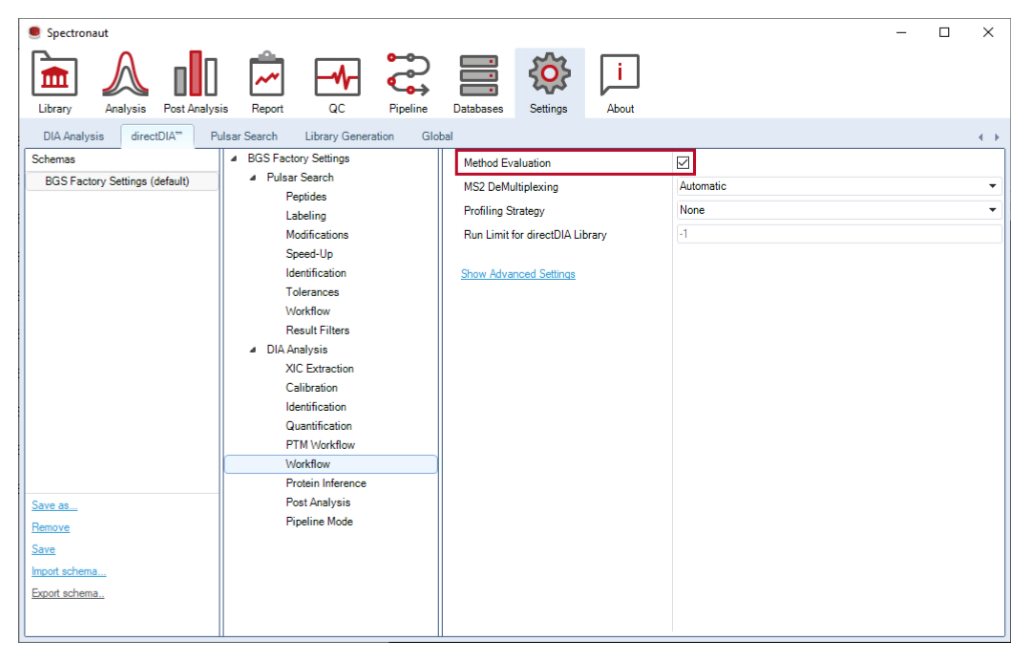Click the Spectronaut app logo in title bar

(x=35, y=32)
